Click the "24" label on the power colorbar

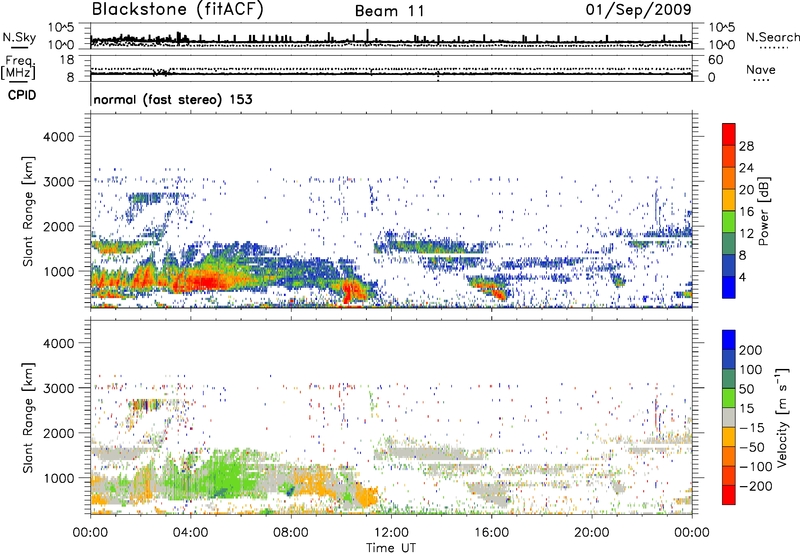746,168
